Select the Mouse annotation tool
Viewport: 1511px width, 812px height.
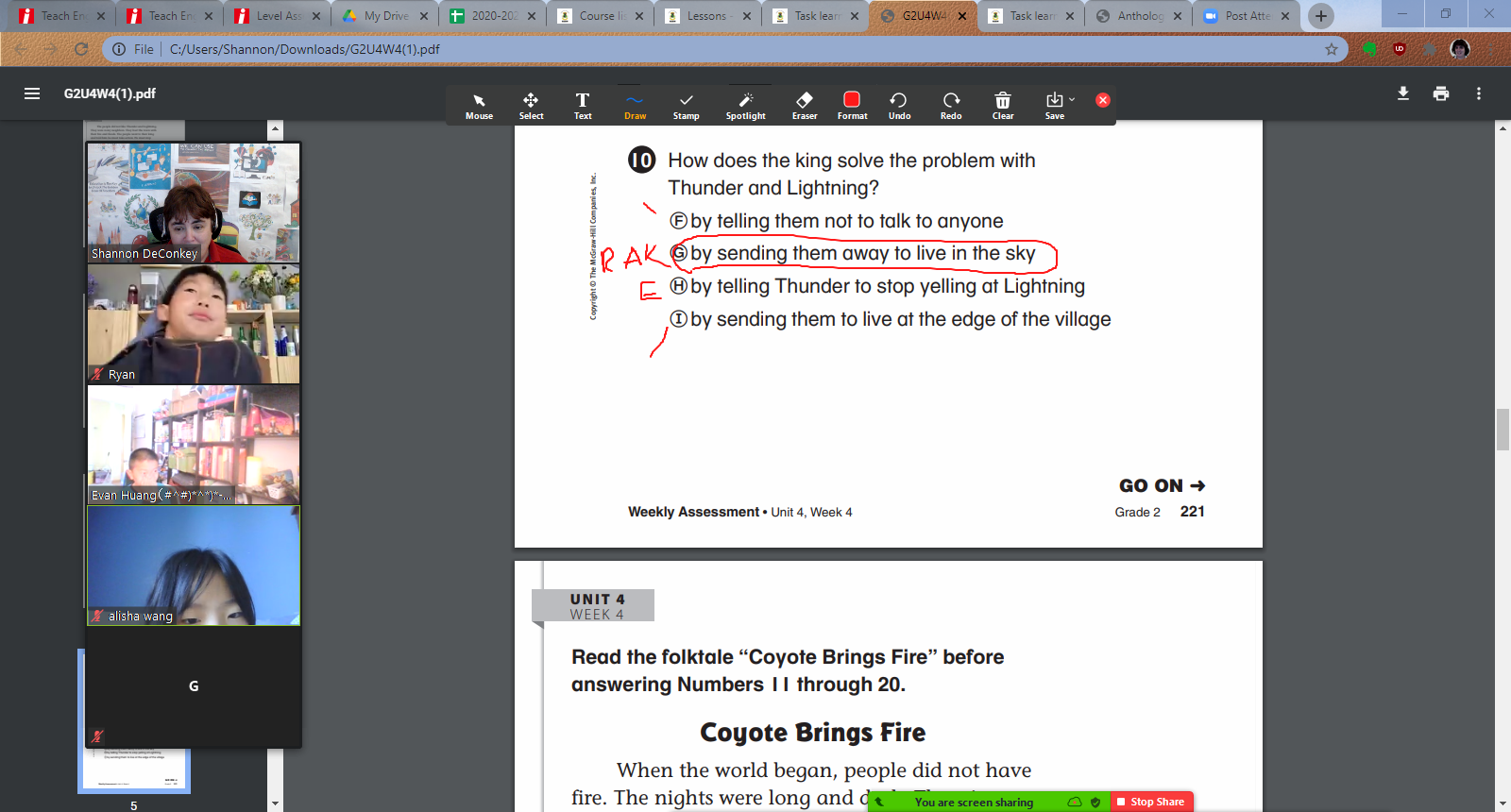point(479,106)
